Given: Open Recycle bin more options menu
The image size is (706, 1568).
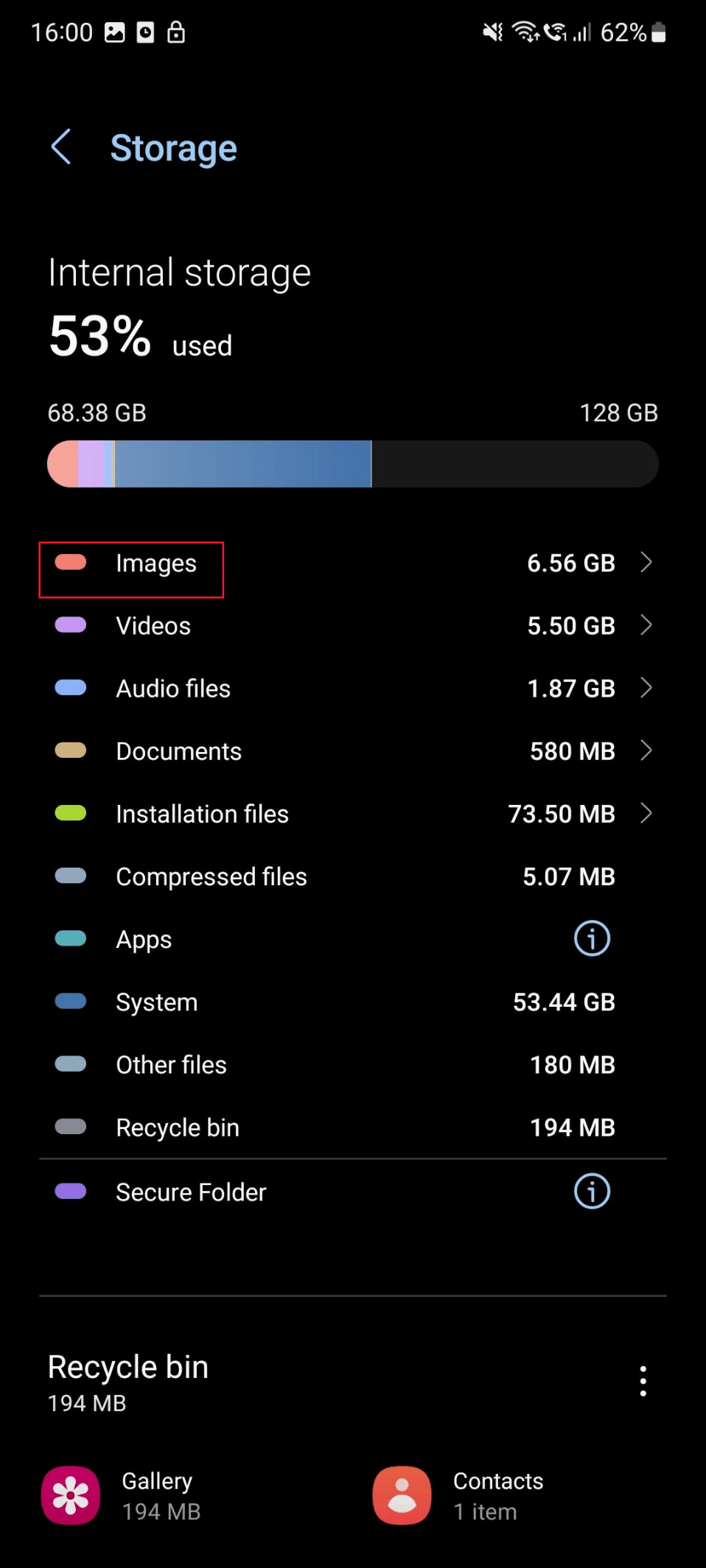Looking at the screenshot, I should point(643,1381).
